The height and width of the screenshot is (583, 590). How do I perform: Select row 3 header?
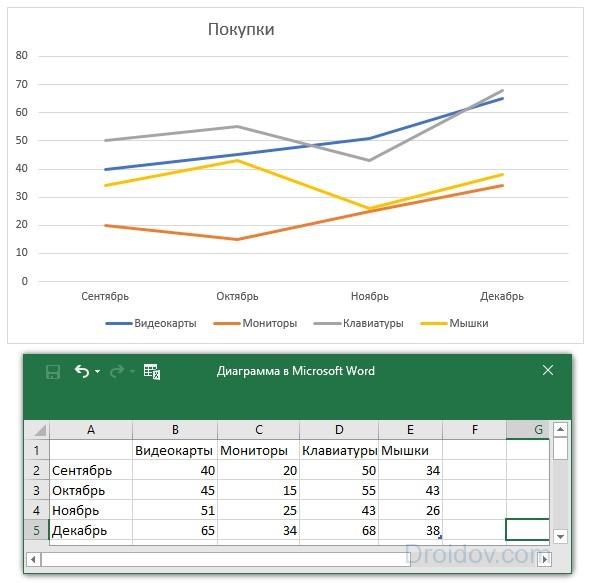pos(36,490)
